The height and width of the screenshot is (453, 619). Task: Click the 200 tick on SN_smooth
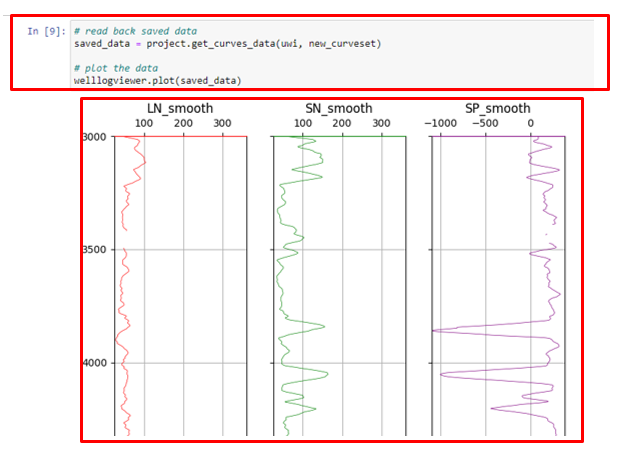pyautogui.click(x=342, y=124)
